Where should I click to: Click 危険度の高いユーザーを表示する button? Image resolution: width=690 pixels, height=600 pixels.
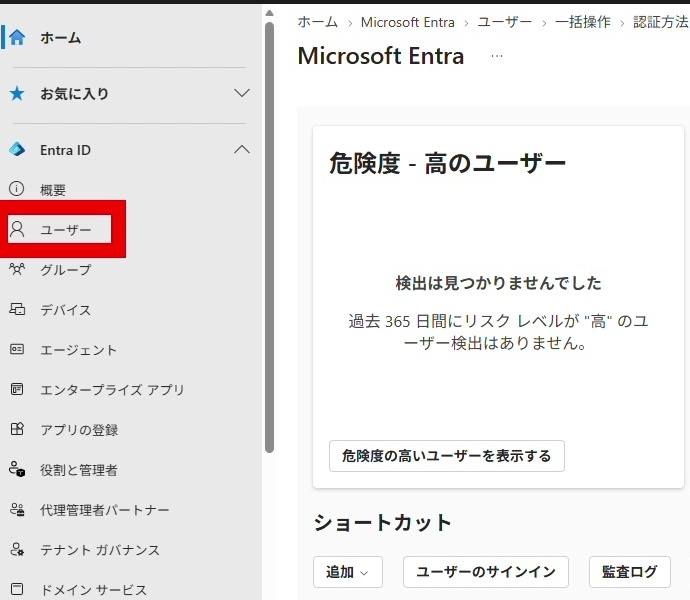(447, 456)
